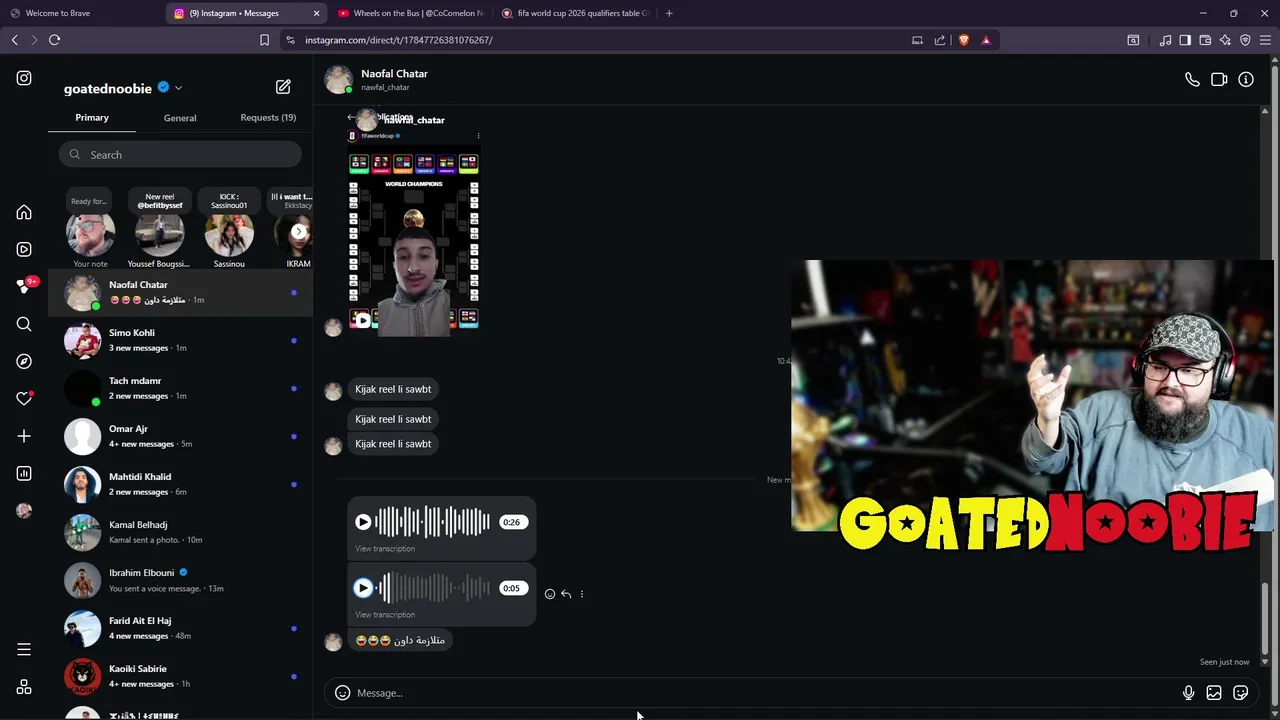Viewport: 1280px width, 720px height.
Task: View transcription of 0:26 voice message
Action: coord(385,548)
